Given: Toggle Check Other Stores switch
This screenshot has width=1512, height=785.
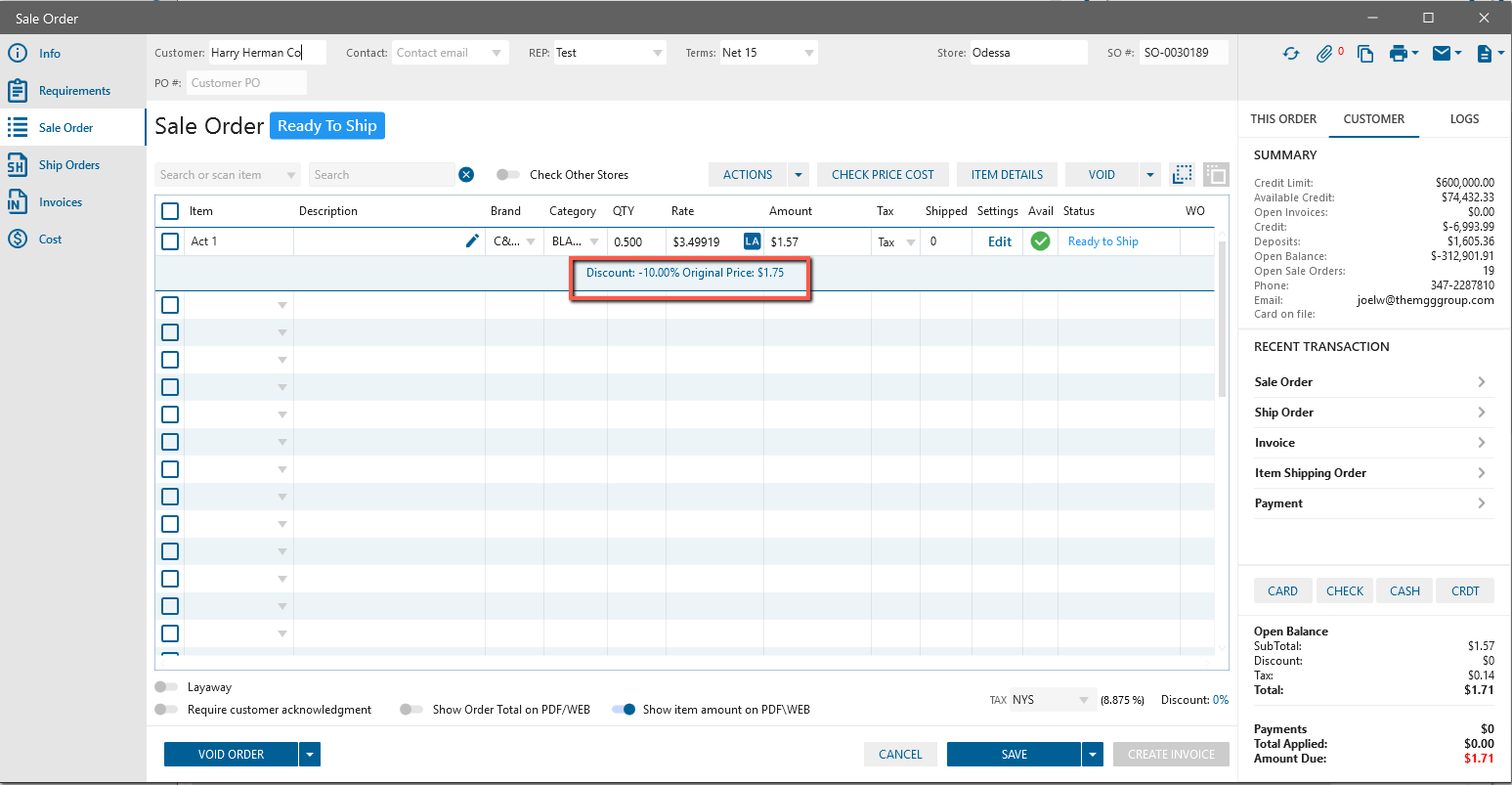Looking at the screenshot, I should pos(508,175).
